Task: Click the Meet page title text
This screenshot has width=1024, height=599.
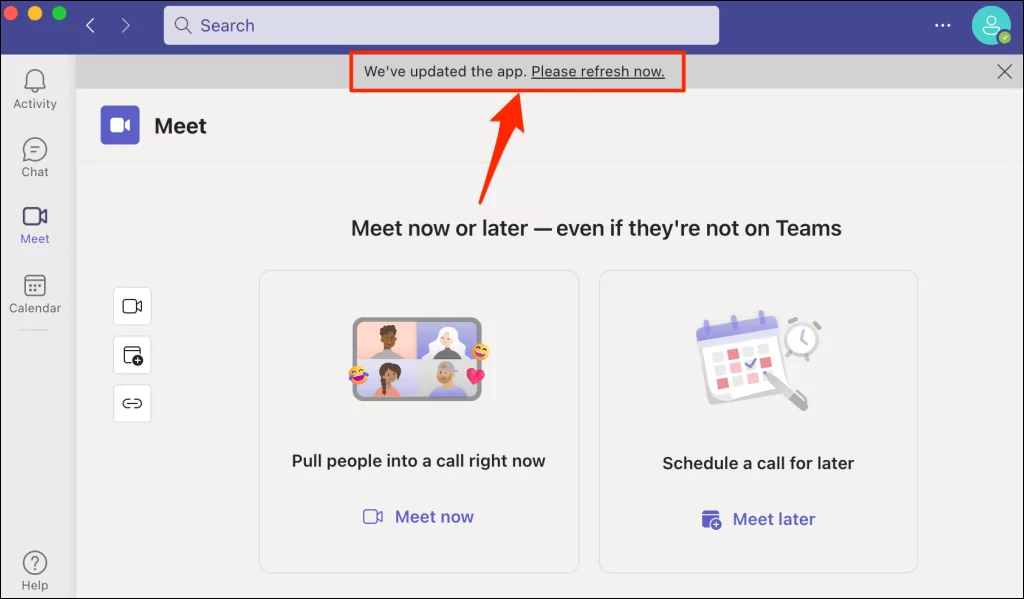Action: click(x=180, y=125)
